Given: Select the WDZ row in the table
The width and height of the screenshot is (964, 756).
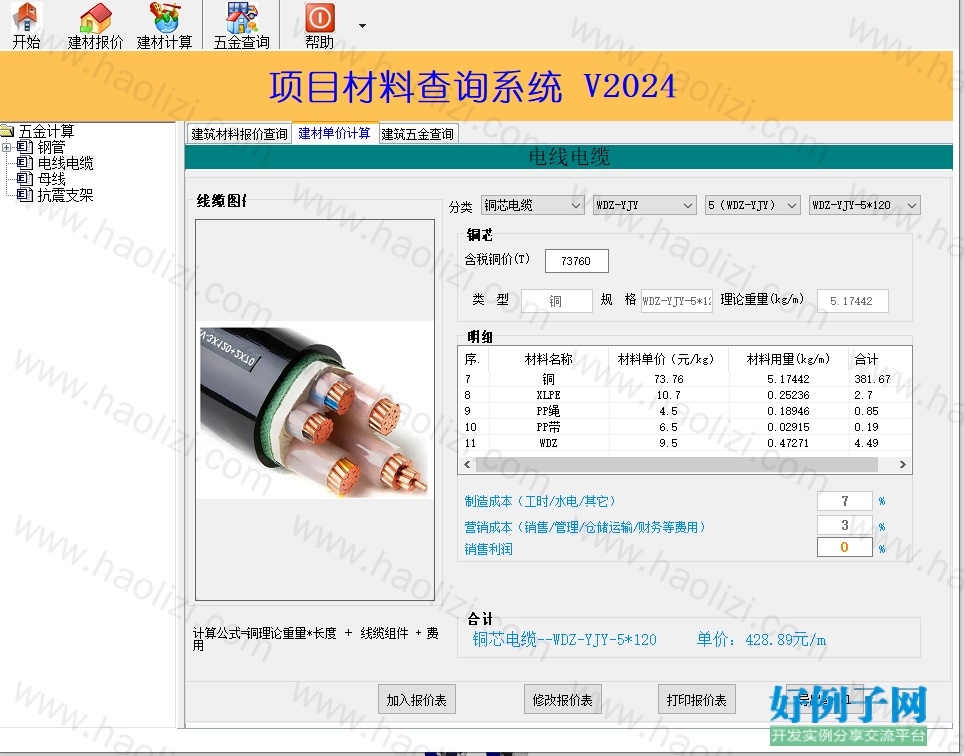Looking at the screenshot, I should [684, 443].
